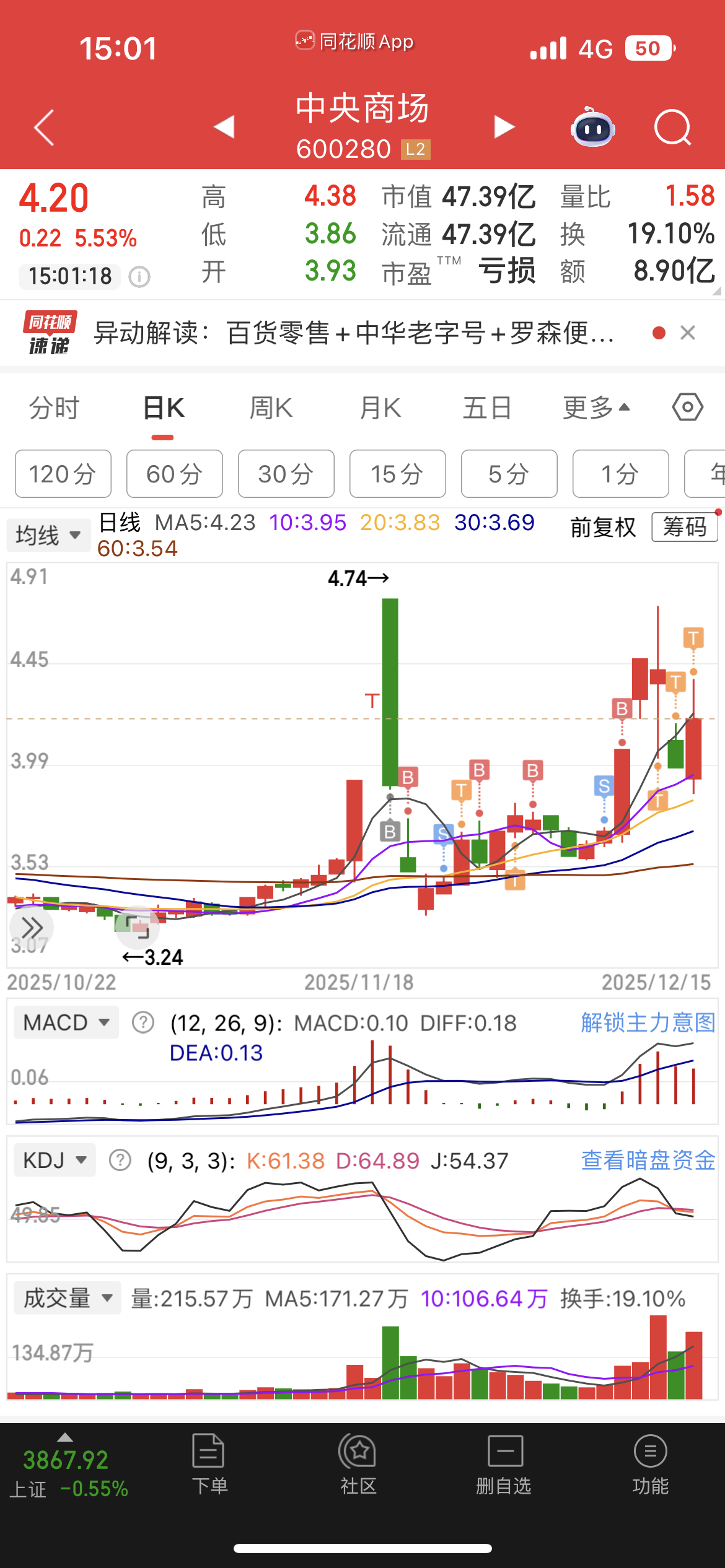Tap the fullscreen rotate chart icon
This screenshot has width=725, height=1568.
point(138,927)
